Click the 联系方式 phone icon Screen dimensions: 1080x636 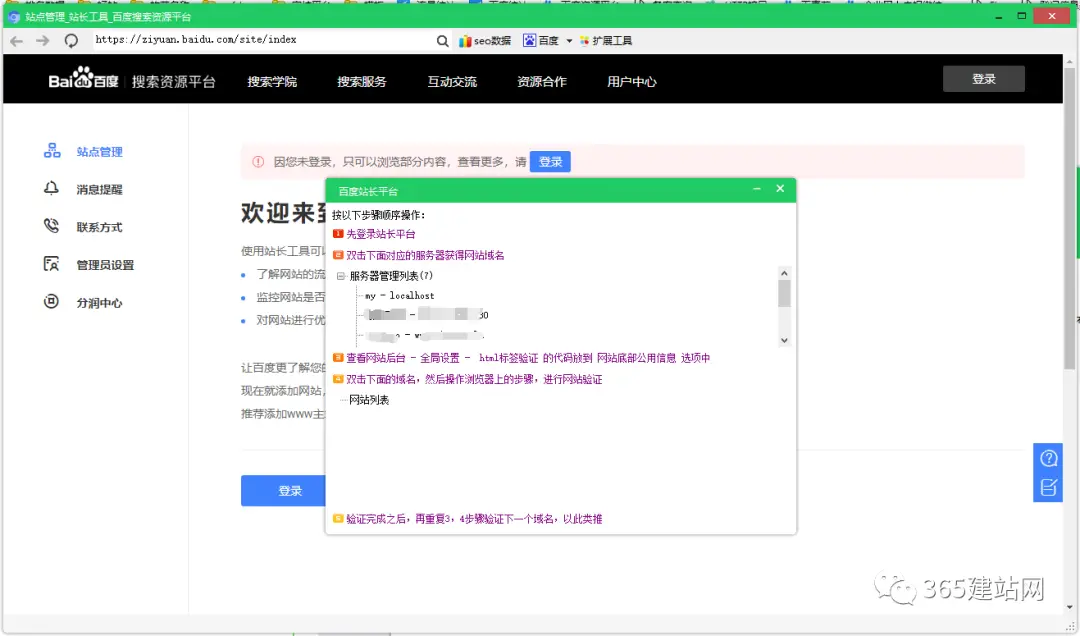pos(52,225)
